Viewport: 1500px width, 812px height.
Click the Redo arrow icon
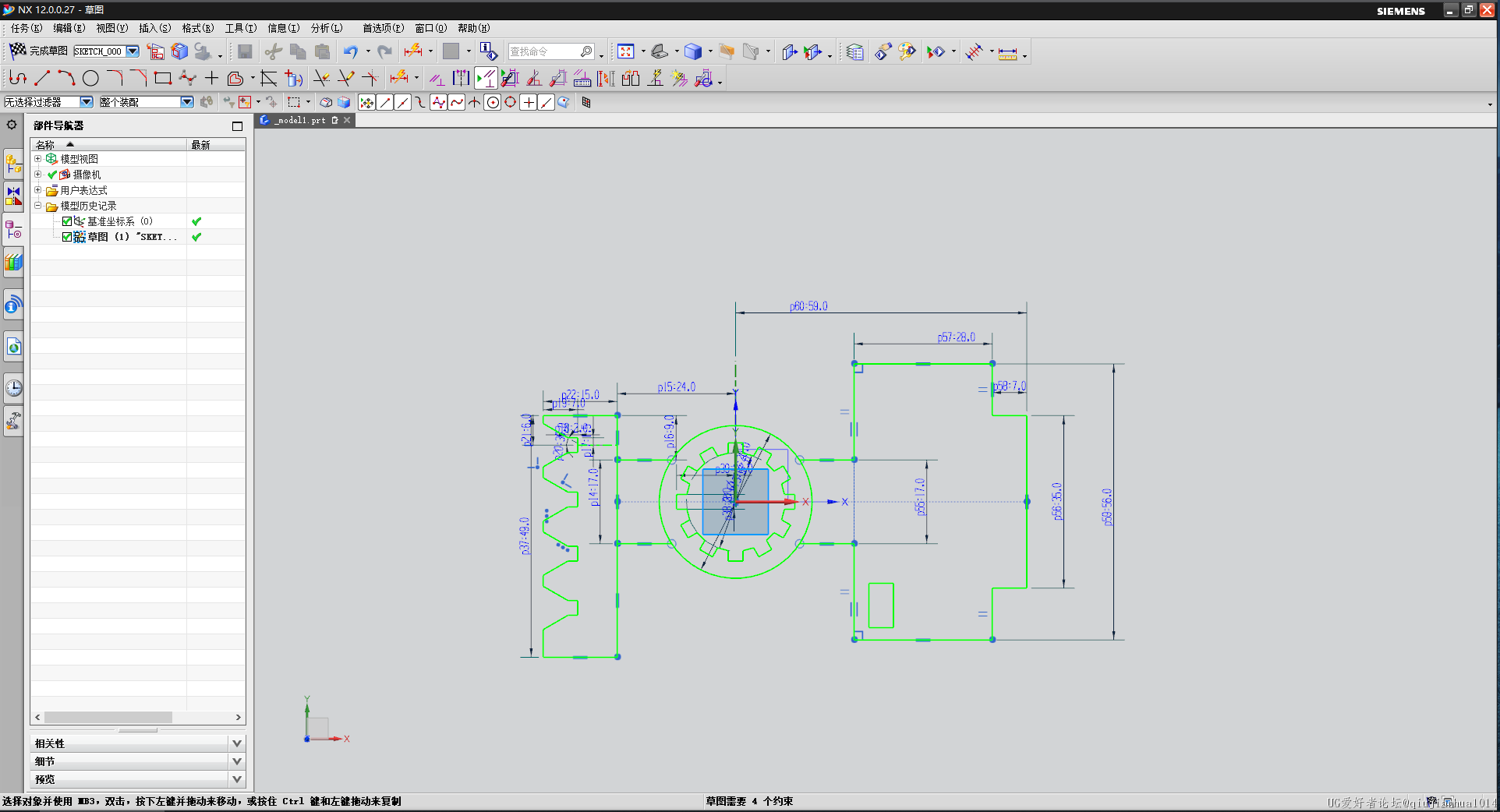(x=384, y=51)
